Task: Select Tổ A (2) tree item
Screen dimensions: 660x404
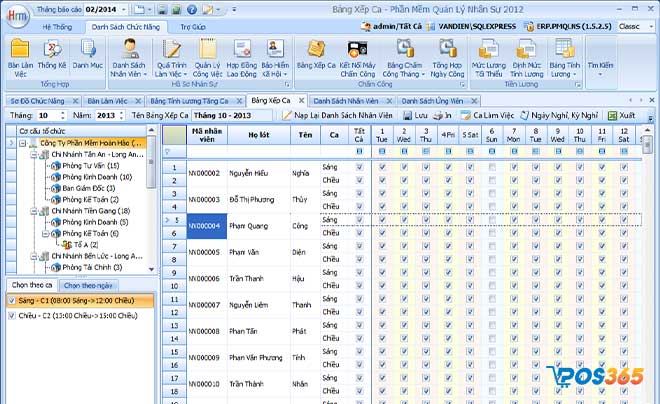Action: pos(86,245)
